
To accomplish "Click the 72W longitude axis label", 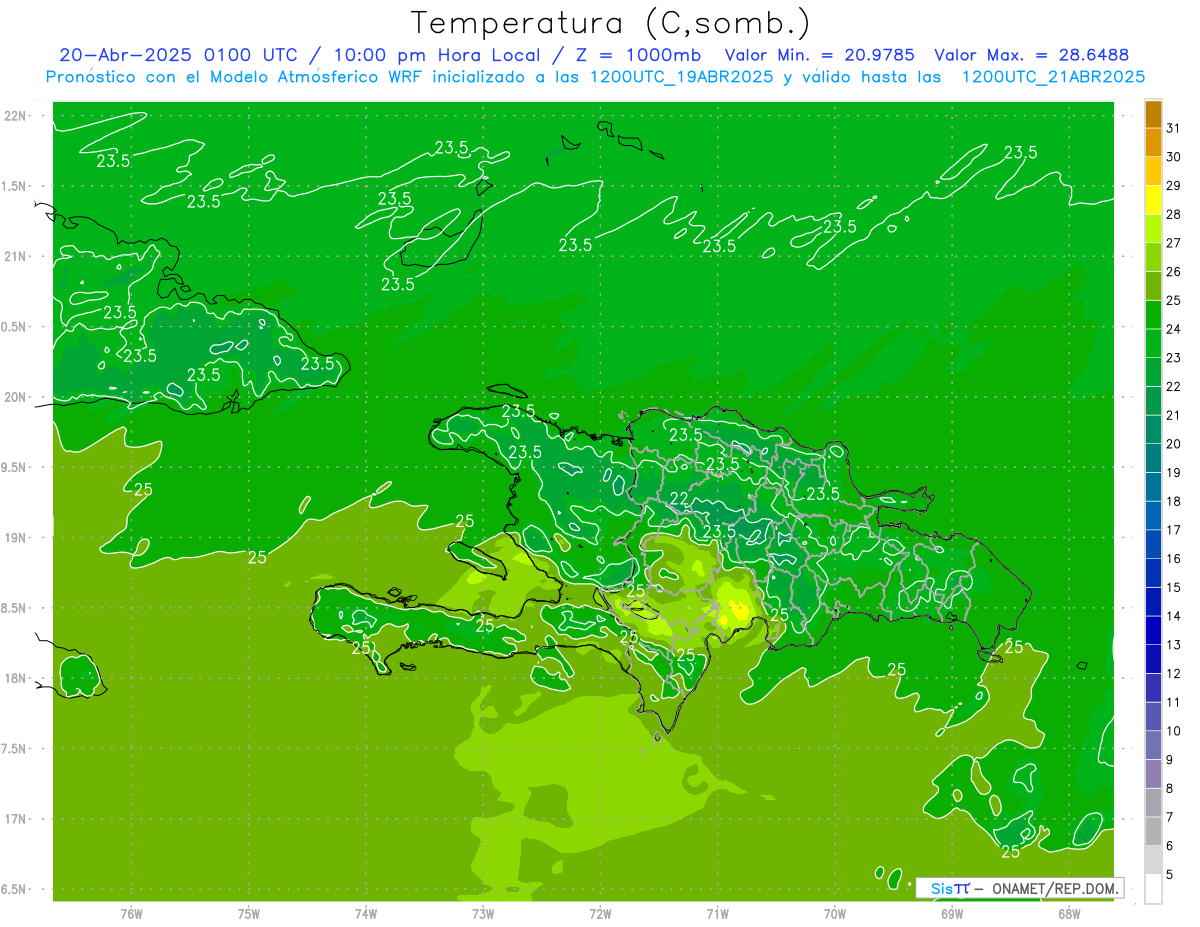I will (600, 913).
